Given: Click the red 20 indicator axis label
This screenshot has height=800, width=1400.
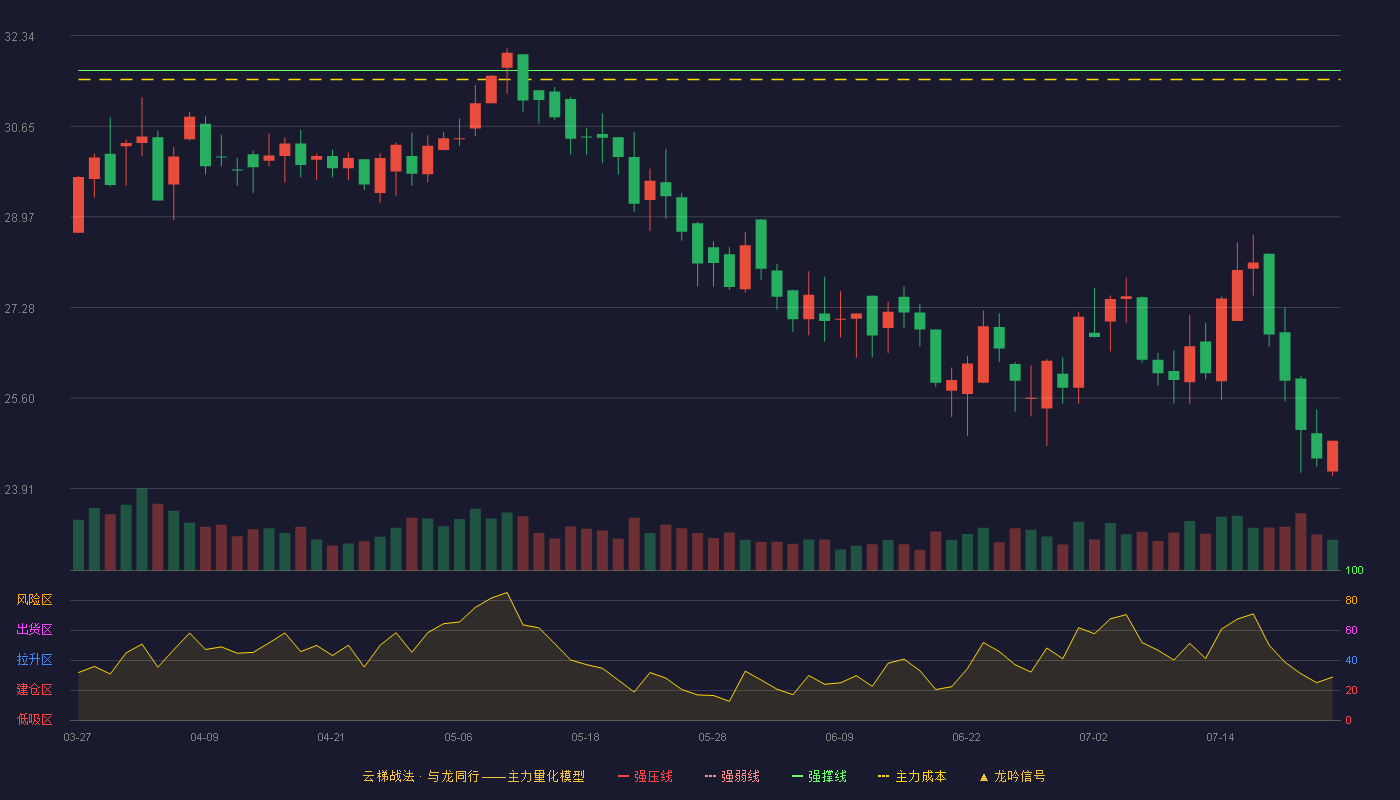Looking at the screenshot, I should 1351,690.
